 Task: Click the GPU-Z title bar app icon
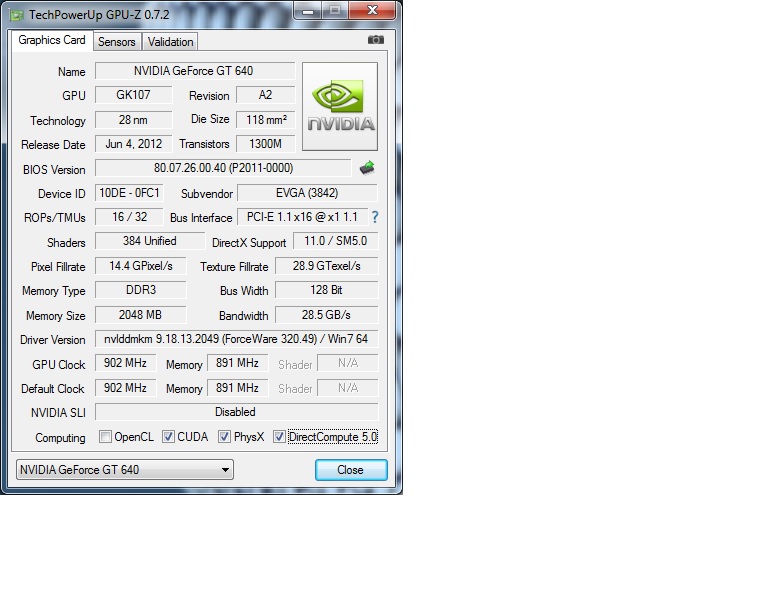(16, 15)
